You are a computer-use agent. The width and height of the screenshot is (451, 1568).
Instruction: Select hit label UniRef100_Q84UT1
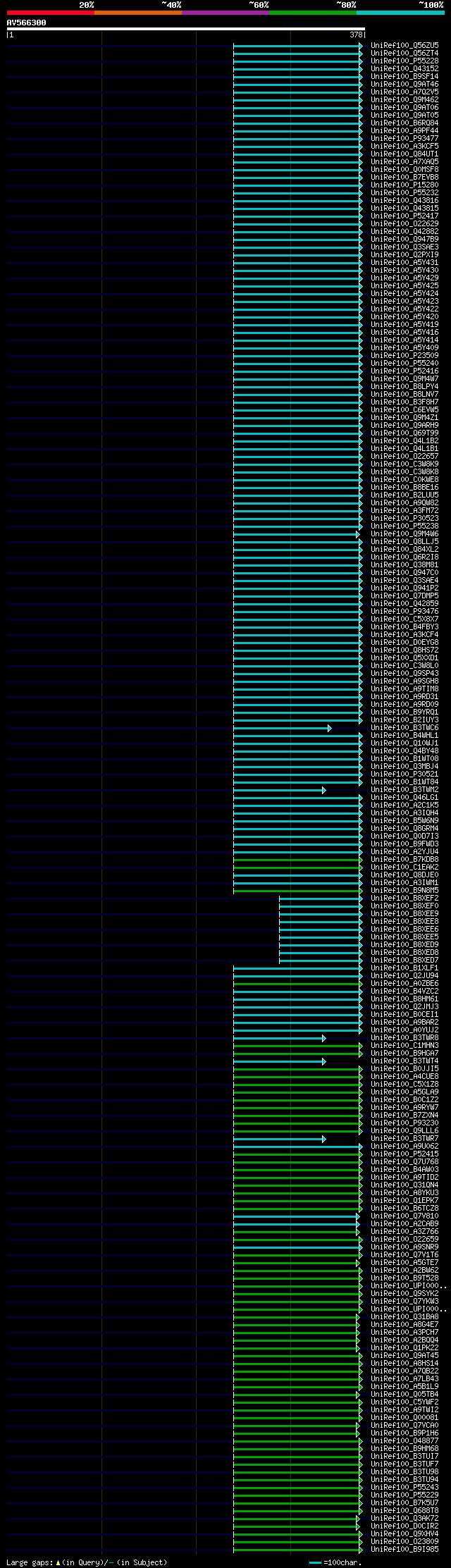click(404, 154)
